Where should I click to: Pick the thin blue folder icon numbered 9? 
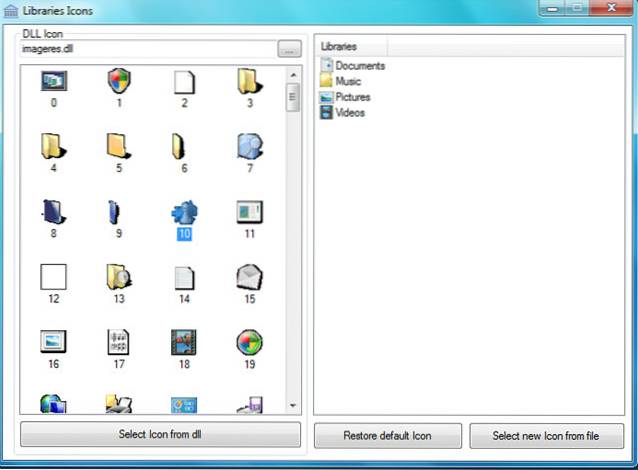(x=114, y=212)
